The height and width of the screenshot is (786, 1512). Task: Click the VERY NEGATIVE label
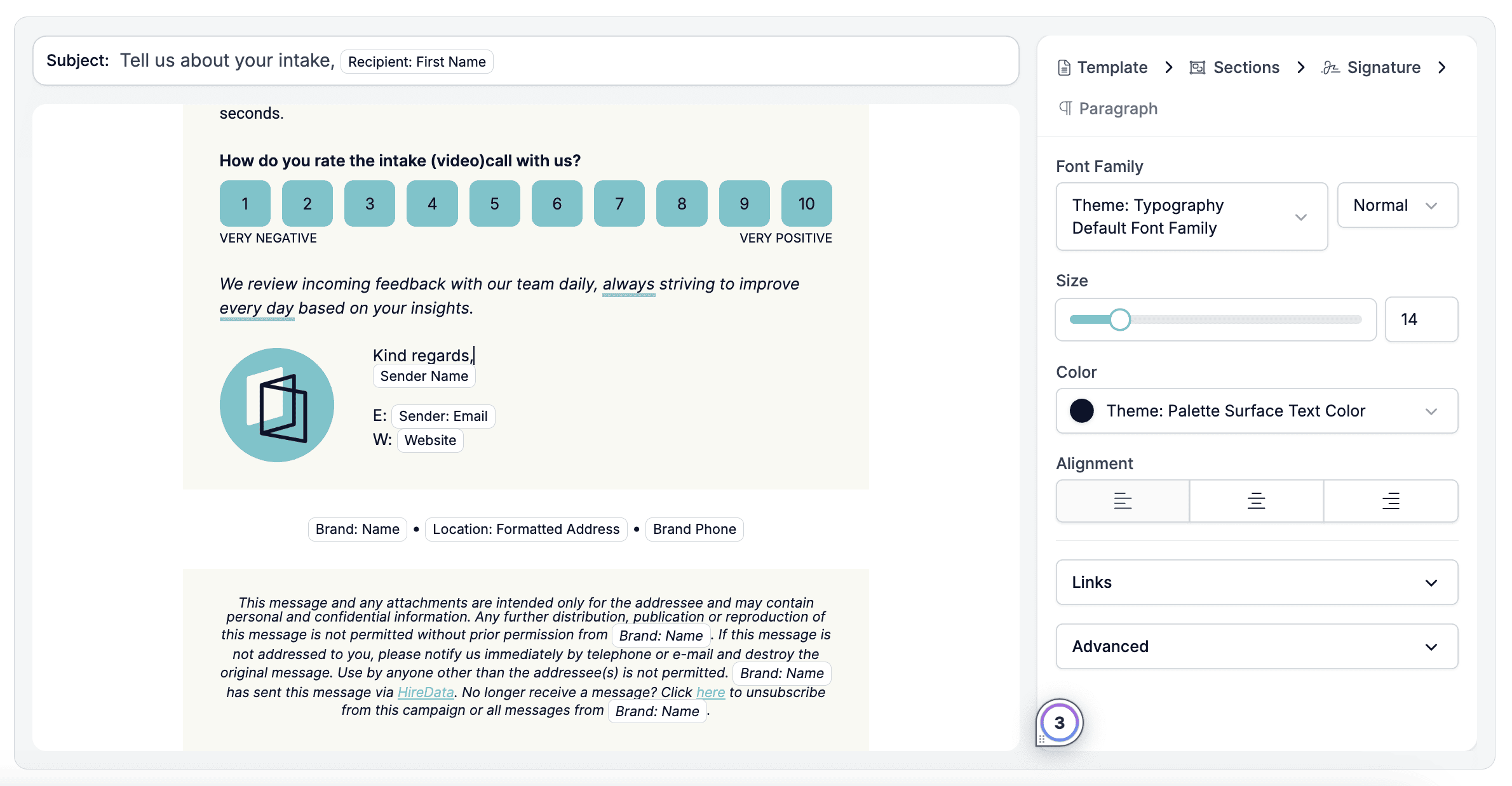point(268,238)
